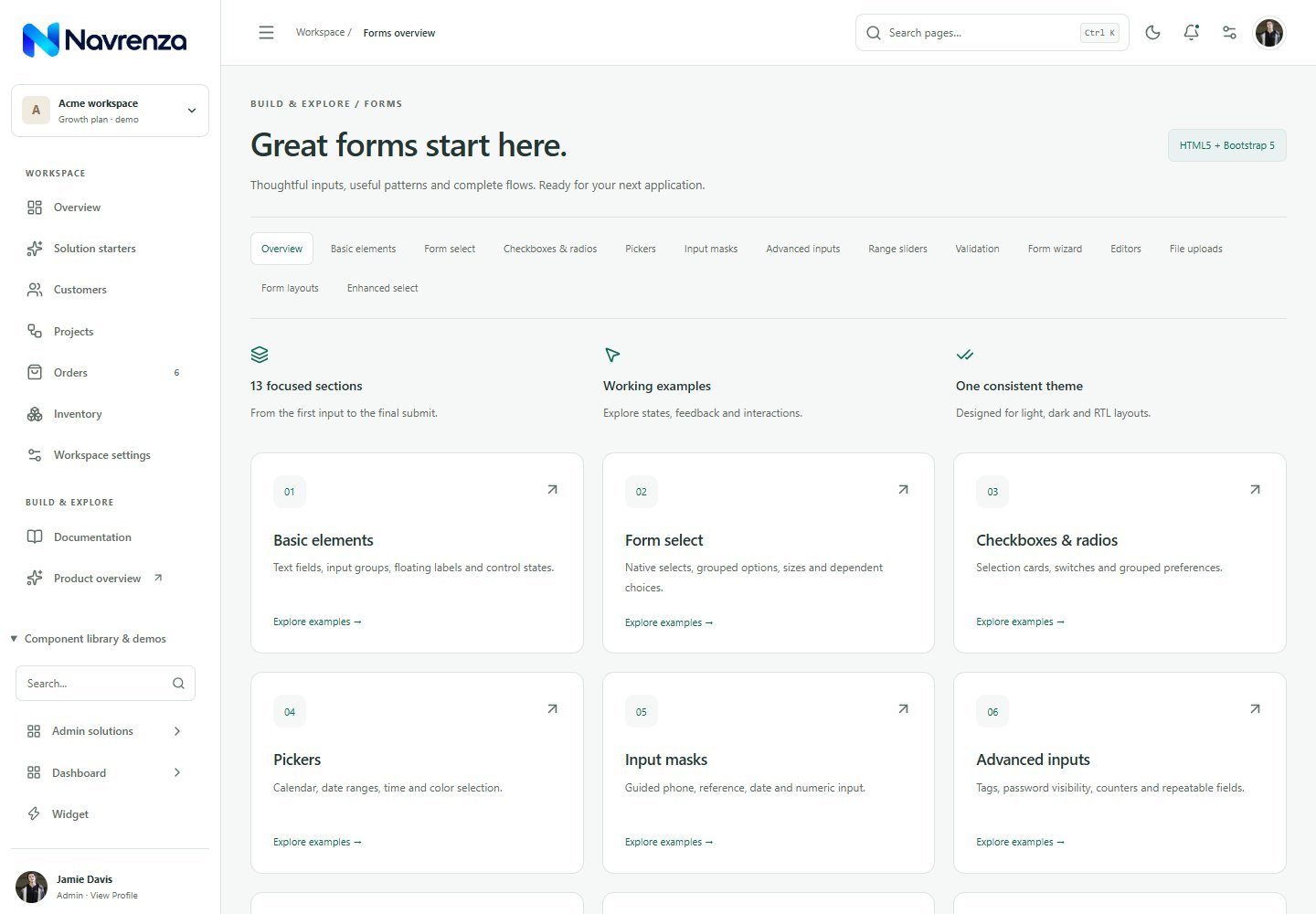
Task: Click Explore examples under Pickers
Action: point(317,842)
